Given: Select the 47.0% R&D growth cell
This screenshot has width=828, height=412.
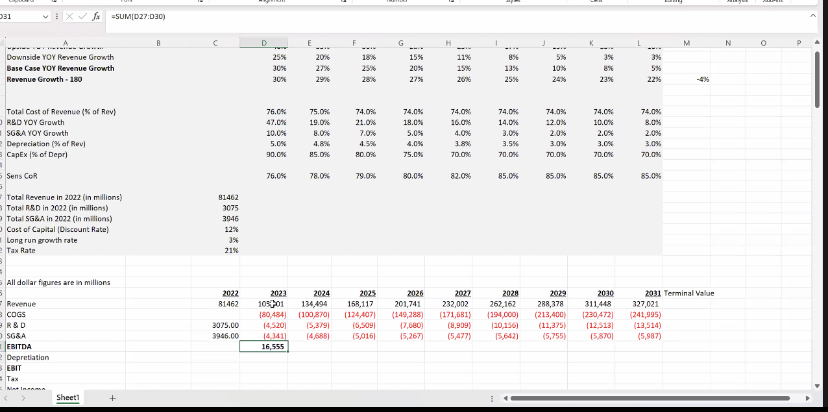Looking at the screenshot, I should pos(264,122).
